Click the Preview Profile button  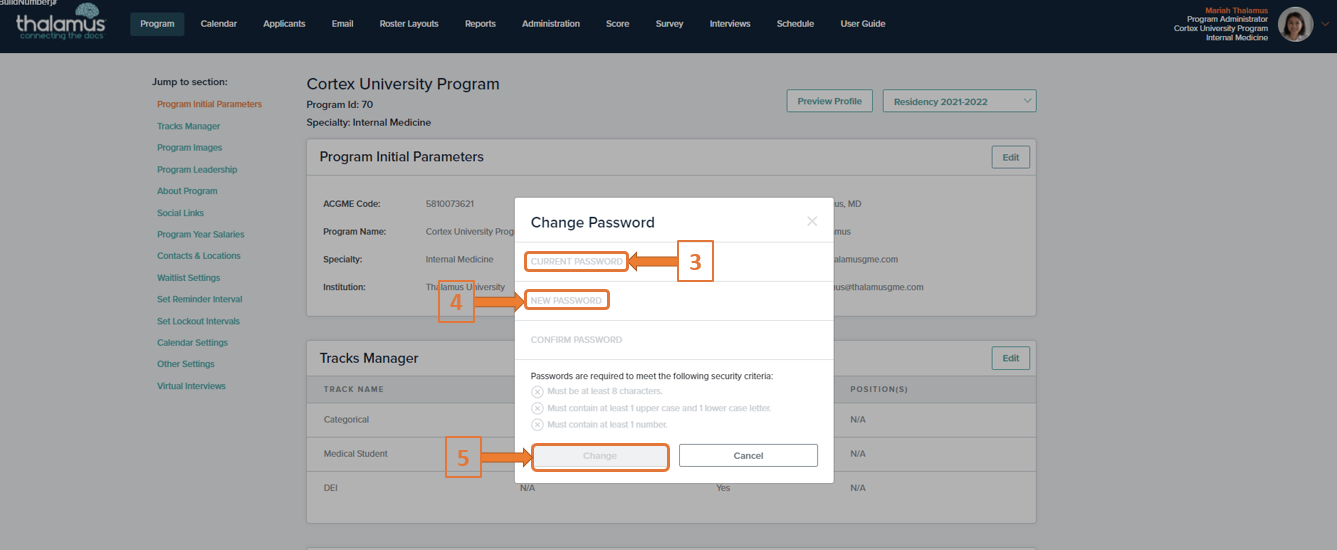click(x=830, y=101)
